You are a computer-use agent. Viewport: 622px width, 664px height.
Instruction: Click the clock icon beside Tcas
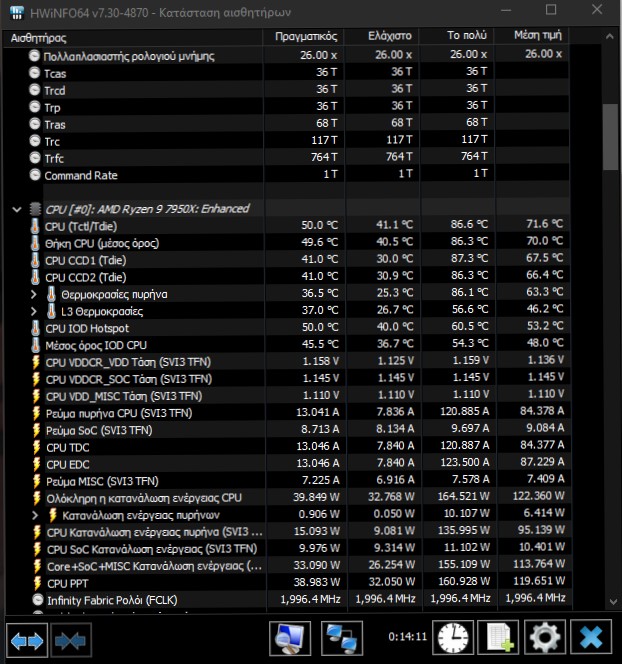(34, 73)
